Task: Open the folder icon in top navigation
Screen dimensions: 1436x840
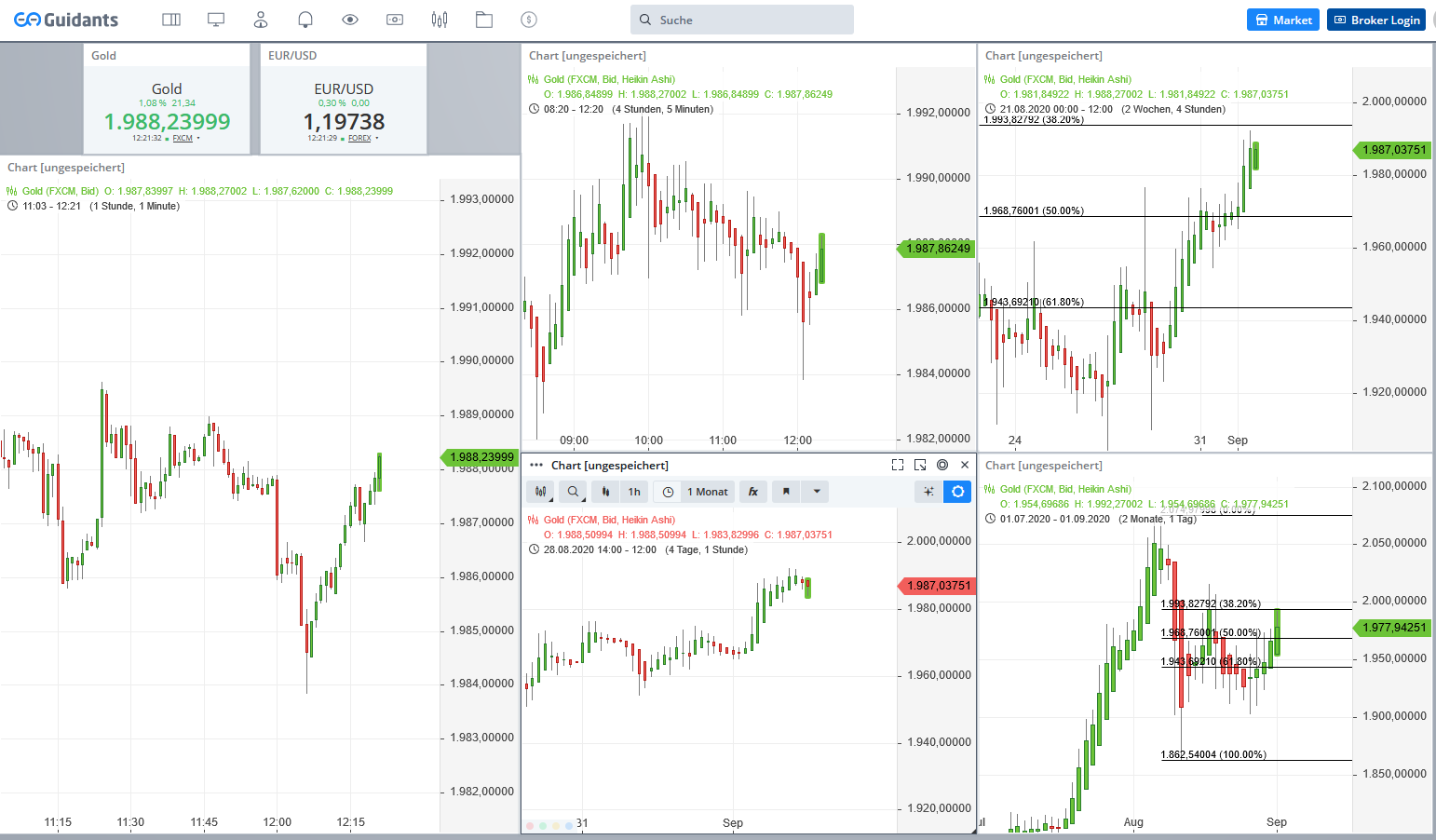Action: (484, 20)
